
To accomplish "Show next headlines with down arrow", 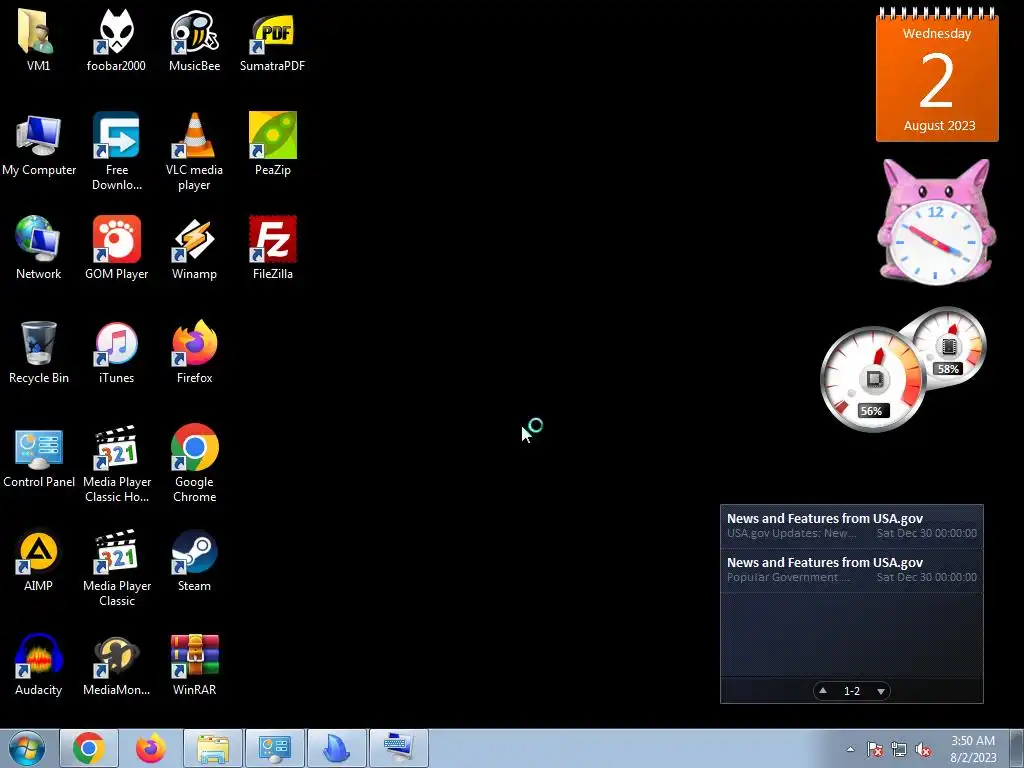I will point(881,691).
